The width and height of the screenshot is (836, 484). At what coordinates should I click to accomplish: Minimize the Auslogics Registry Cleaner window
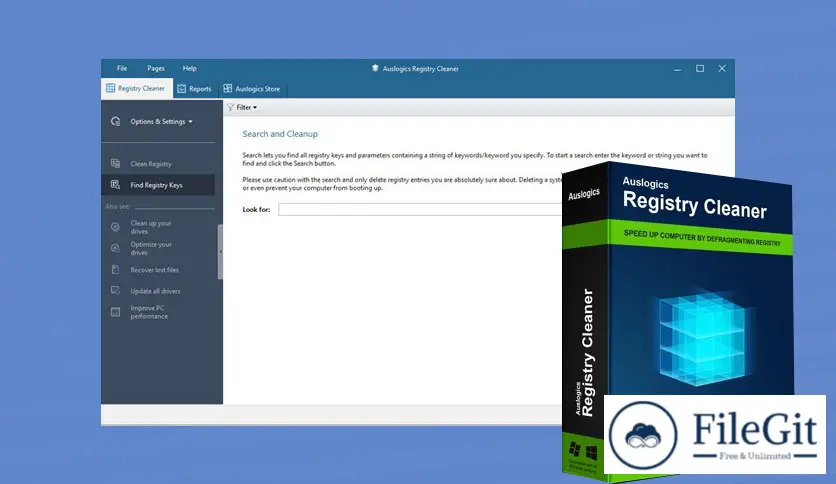click(x=677, y=69)
